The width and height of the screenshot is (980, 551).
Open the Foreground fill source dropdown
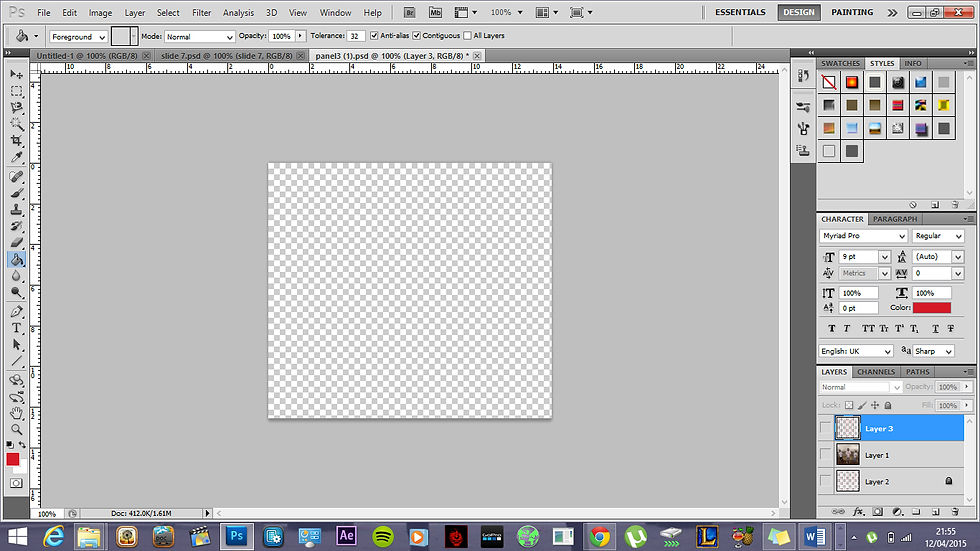78,37
